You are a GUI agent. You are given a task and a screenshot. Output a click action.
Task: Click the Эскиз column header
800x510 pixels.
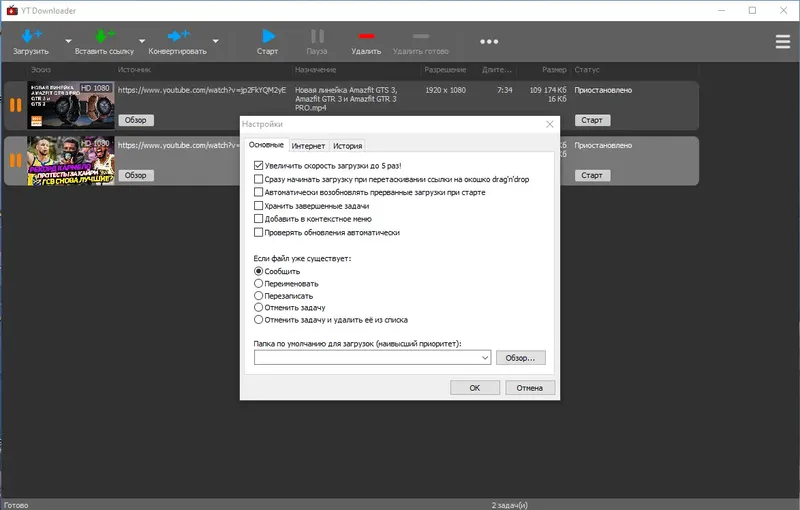pos(41,69)
